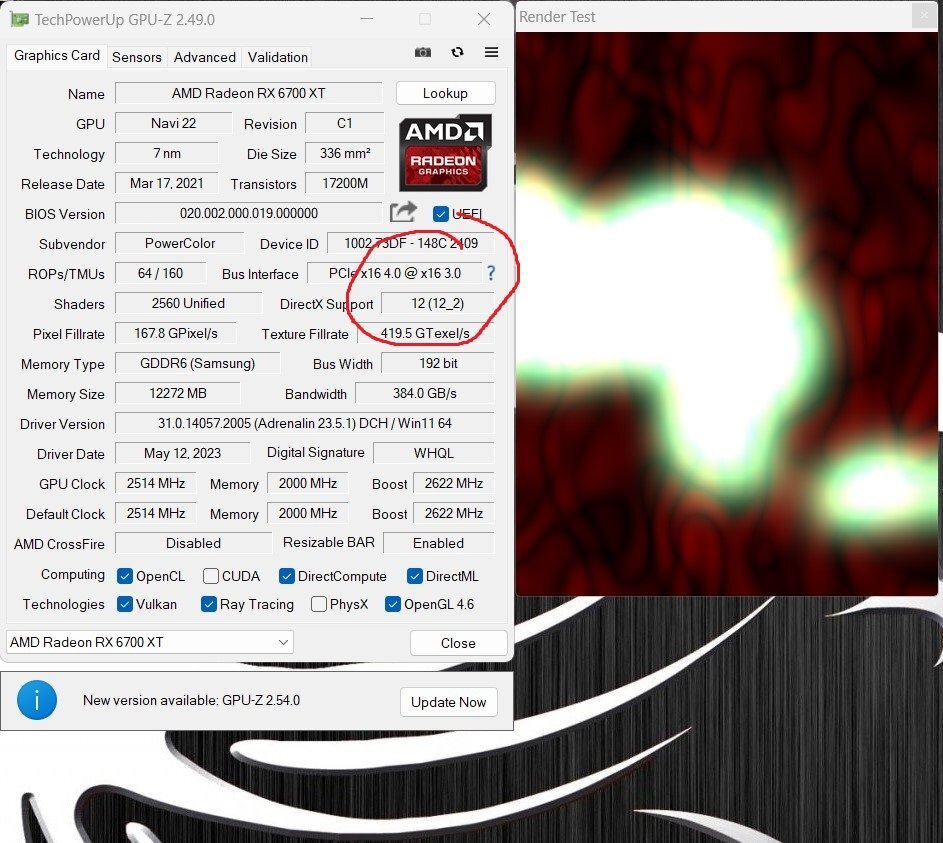
Task: Click the GPU field showing Navi 22
Action: coord(173,123)
